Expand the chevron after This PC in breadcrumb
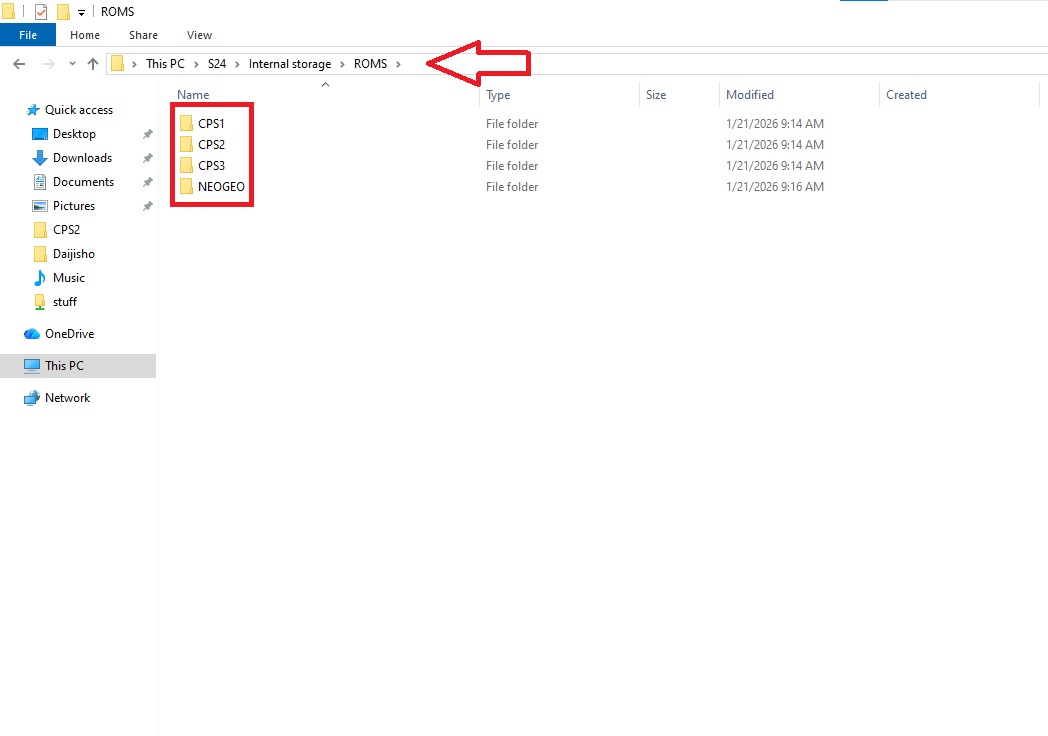Viewport: 1048px width, 736px height. pos(196,64)
